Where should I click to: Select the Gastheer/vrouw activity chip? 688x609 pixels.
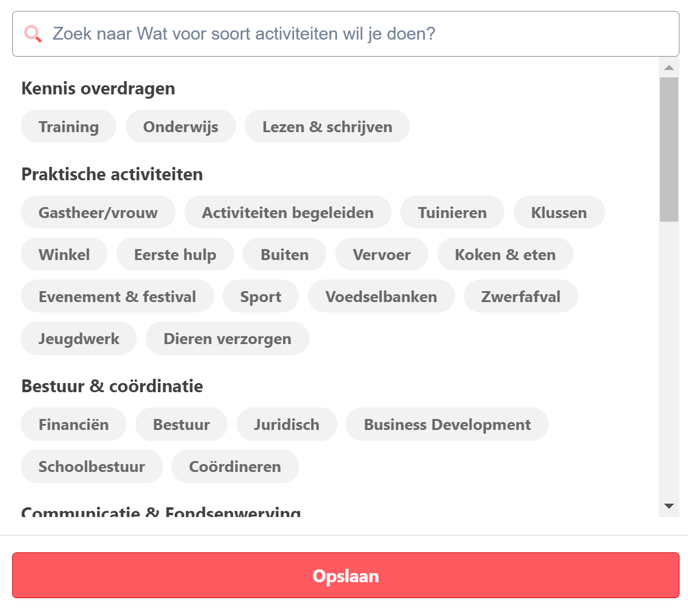coord(98,213)
